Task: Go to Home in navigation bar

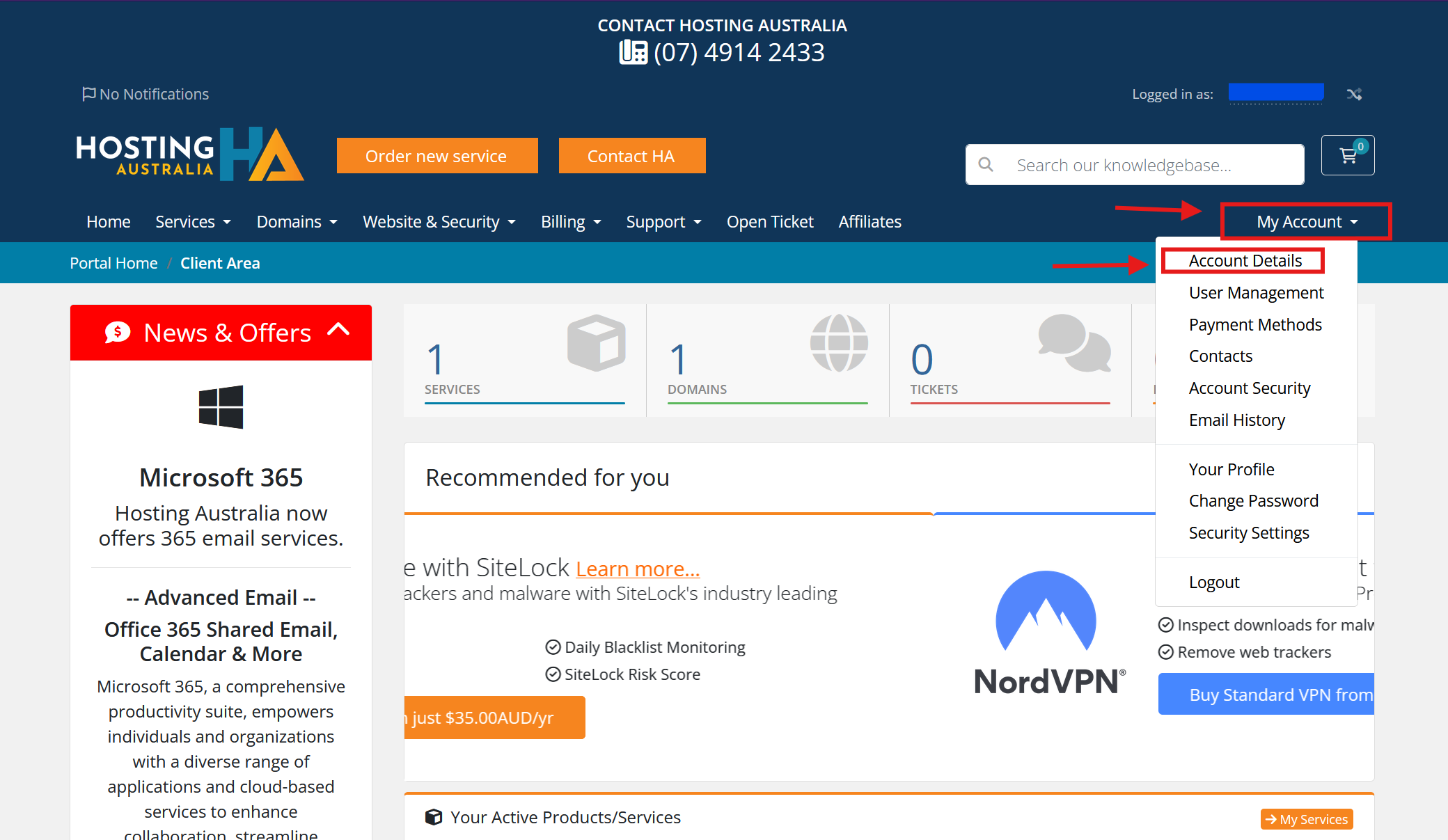Action: (109, 222)
